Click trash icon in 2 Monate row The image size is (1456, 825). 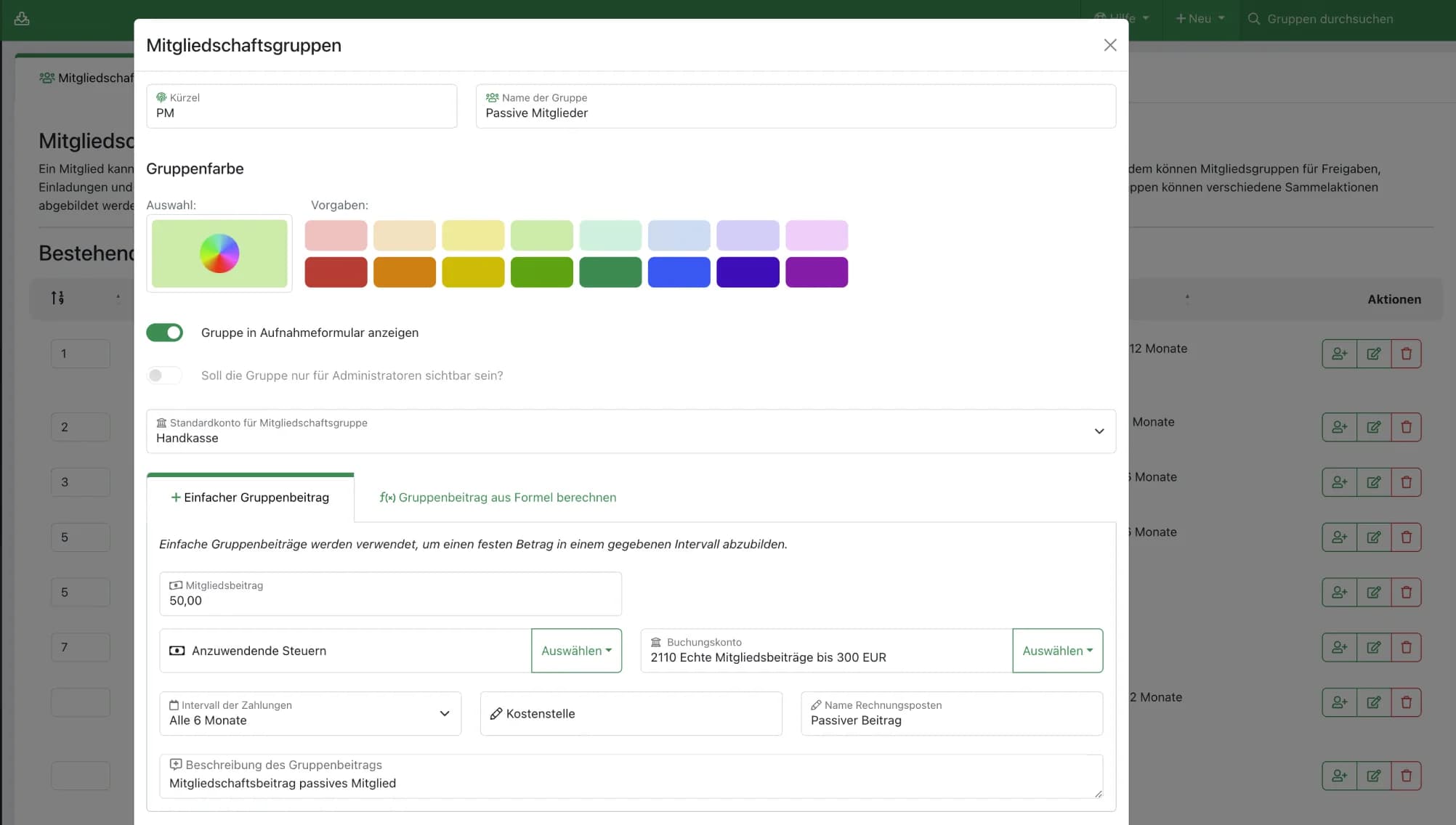(1406, 702)
